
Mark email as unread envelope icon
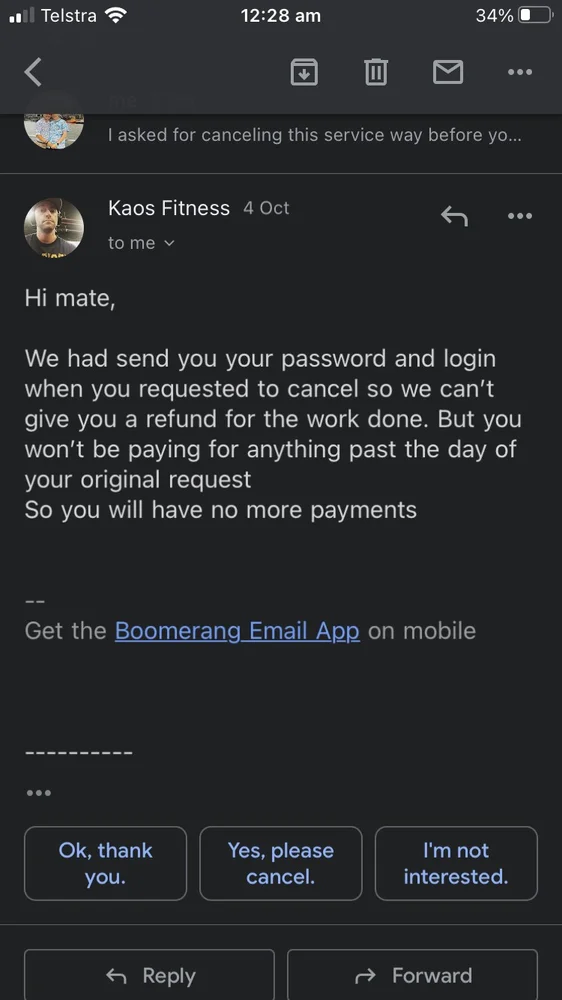click(x=448, y=71)
